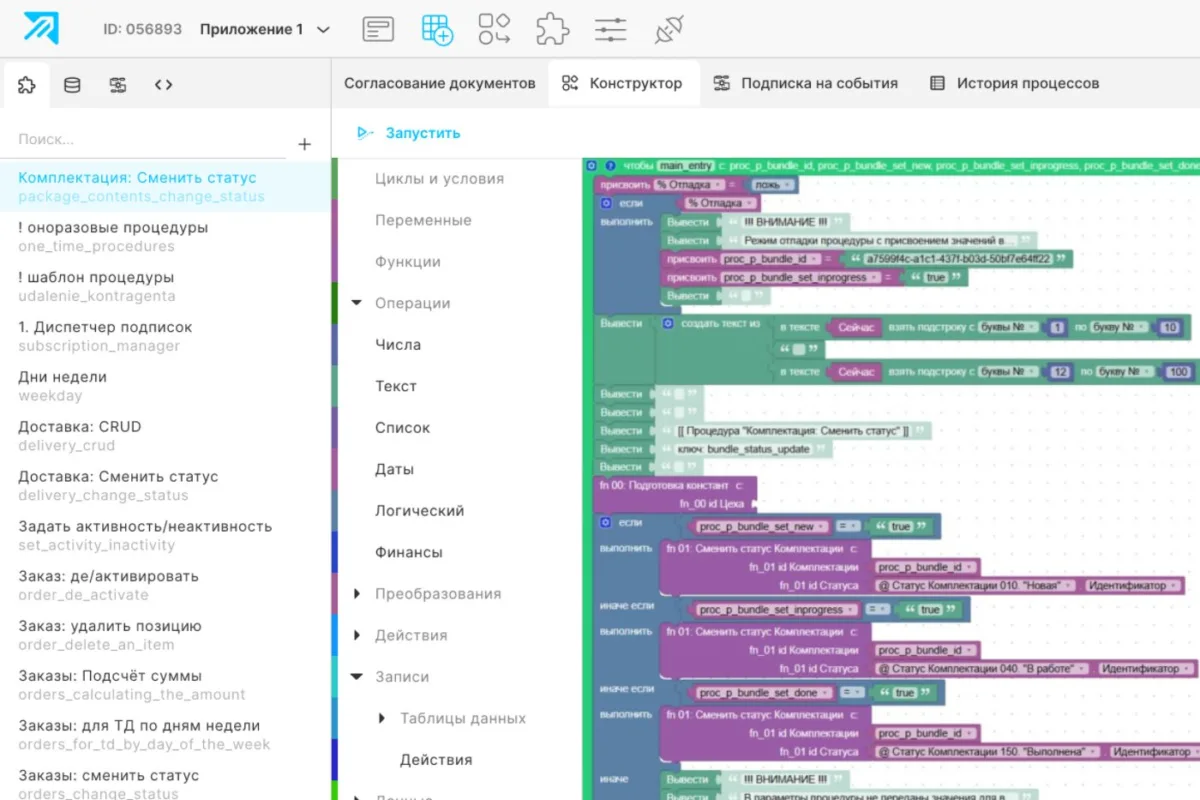Run procedure with Запустить button
Screen dimensions: 1200x800
[x=408, y=133]
